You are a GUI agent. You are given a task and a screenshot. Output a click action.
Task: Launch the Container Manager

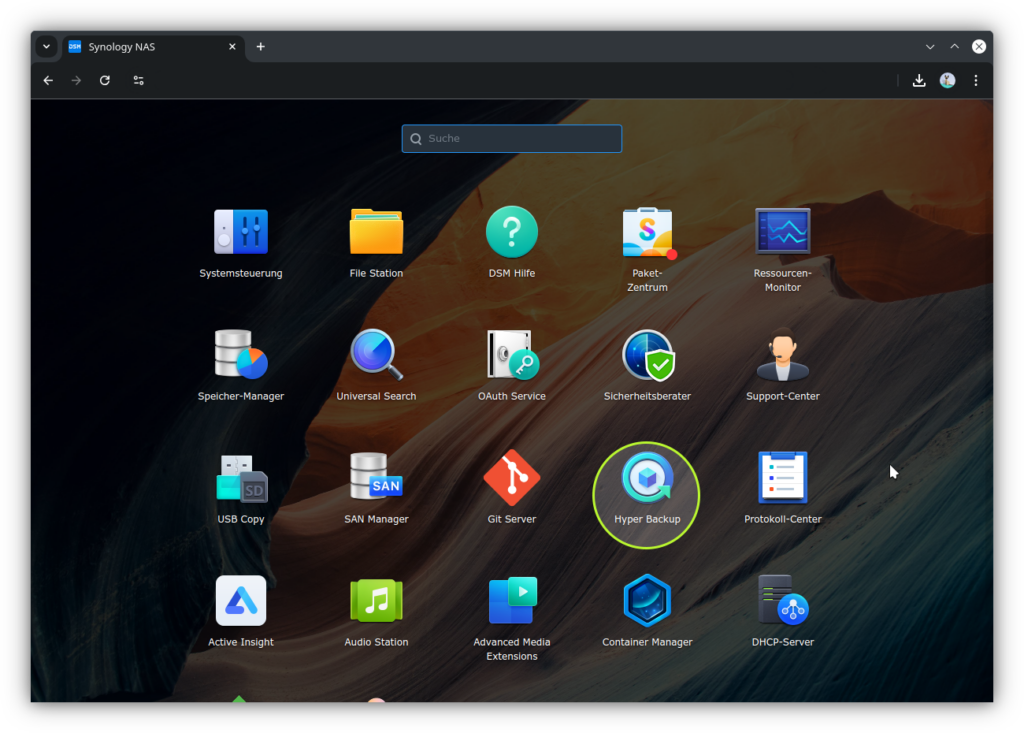[x=647, y=600]
